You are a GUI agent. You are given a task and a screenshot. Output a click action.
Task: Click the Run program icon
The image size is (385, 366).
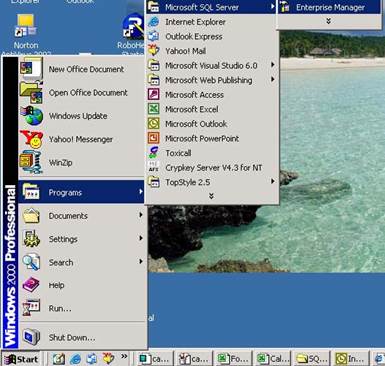31,308
